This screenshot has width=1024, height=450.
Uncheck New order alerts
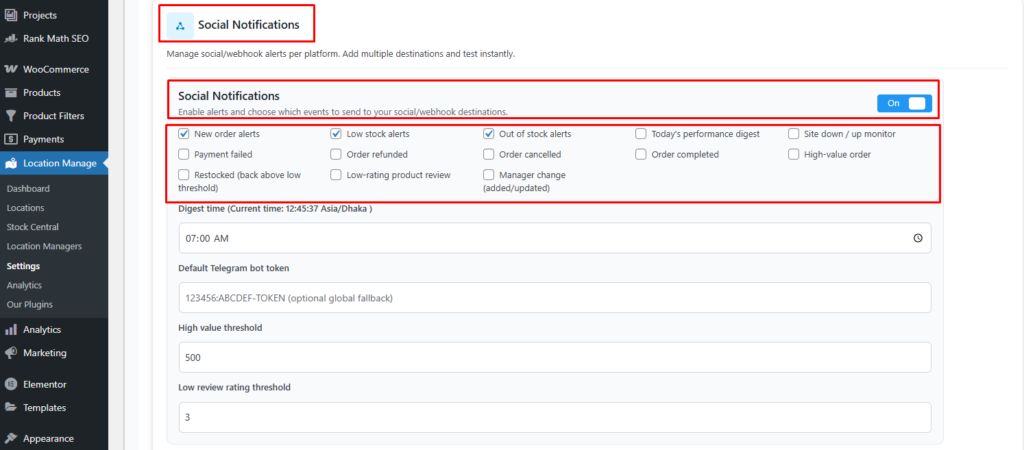point(184,134)
